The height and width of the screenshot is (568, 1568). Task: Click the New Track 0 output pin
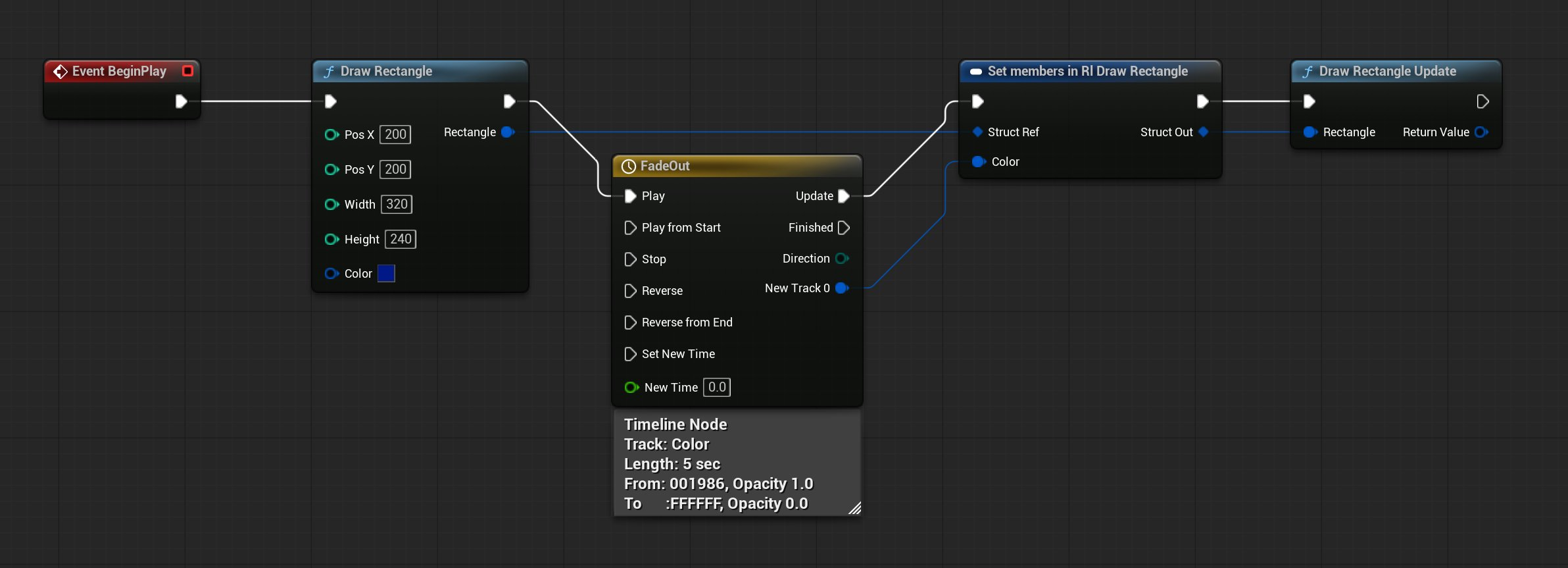[842, 288]
